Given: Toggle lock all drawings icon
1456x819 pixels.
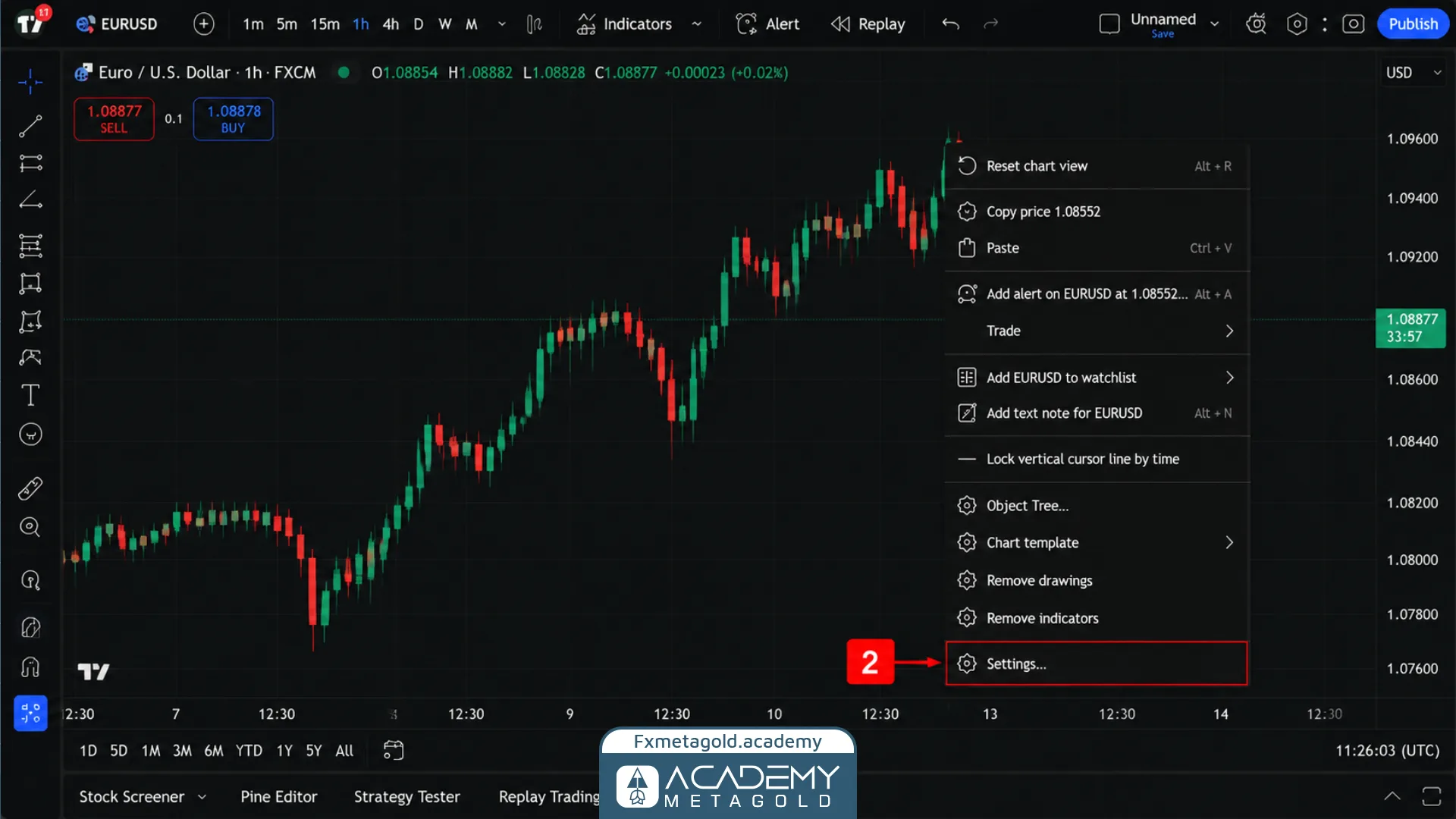Looking at the screenshot, I should coord(30,628).
